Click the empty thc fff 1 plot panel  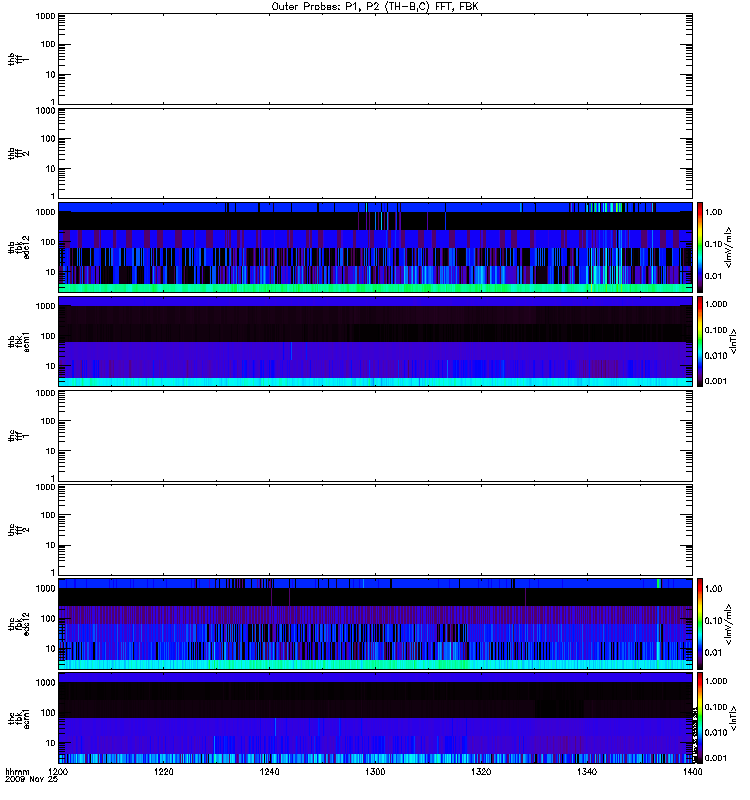click(375, 436)
